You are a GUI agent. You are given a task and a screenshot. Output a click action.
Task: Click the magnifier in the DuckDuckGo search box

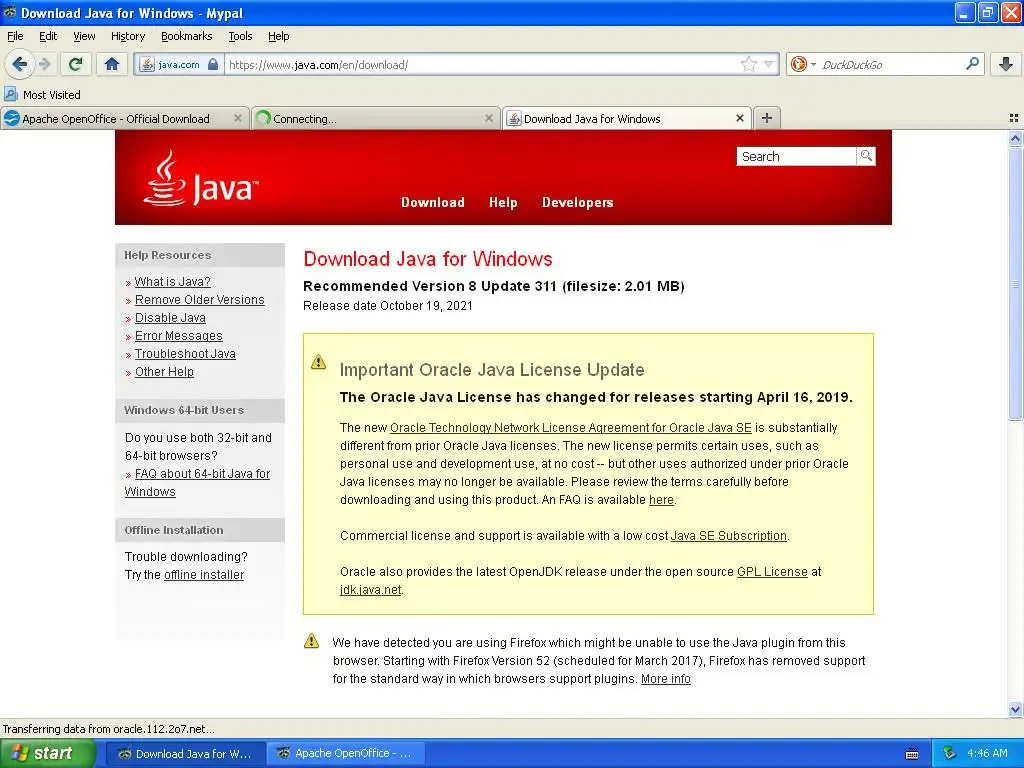[972, 63]
